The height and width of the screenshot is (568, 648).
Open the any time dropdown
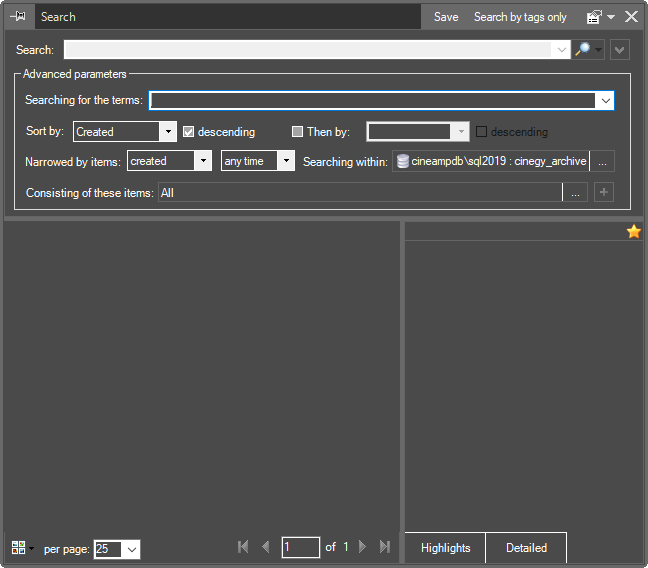tap(286, 161)
